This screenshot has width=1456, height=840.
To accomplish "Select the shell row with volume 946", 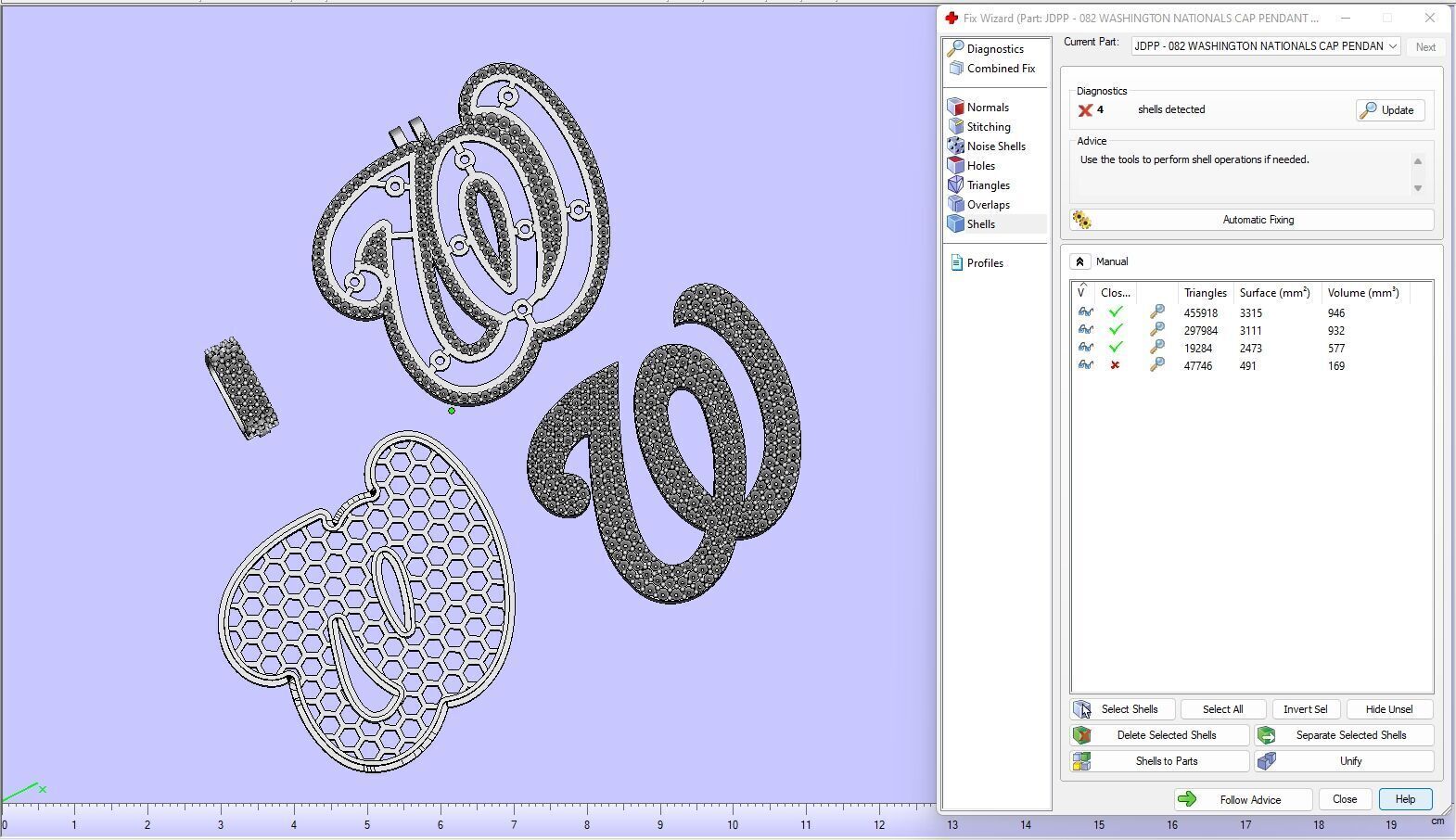I will pyautogui.click(x=1252, y=313).
